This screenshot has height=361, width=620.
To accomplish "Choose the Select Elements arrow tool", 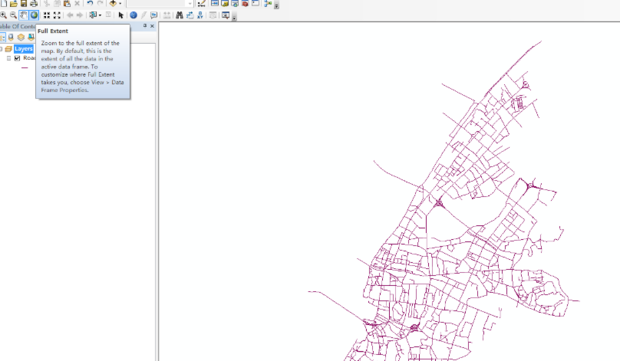I will (x=121, y=15).
